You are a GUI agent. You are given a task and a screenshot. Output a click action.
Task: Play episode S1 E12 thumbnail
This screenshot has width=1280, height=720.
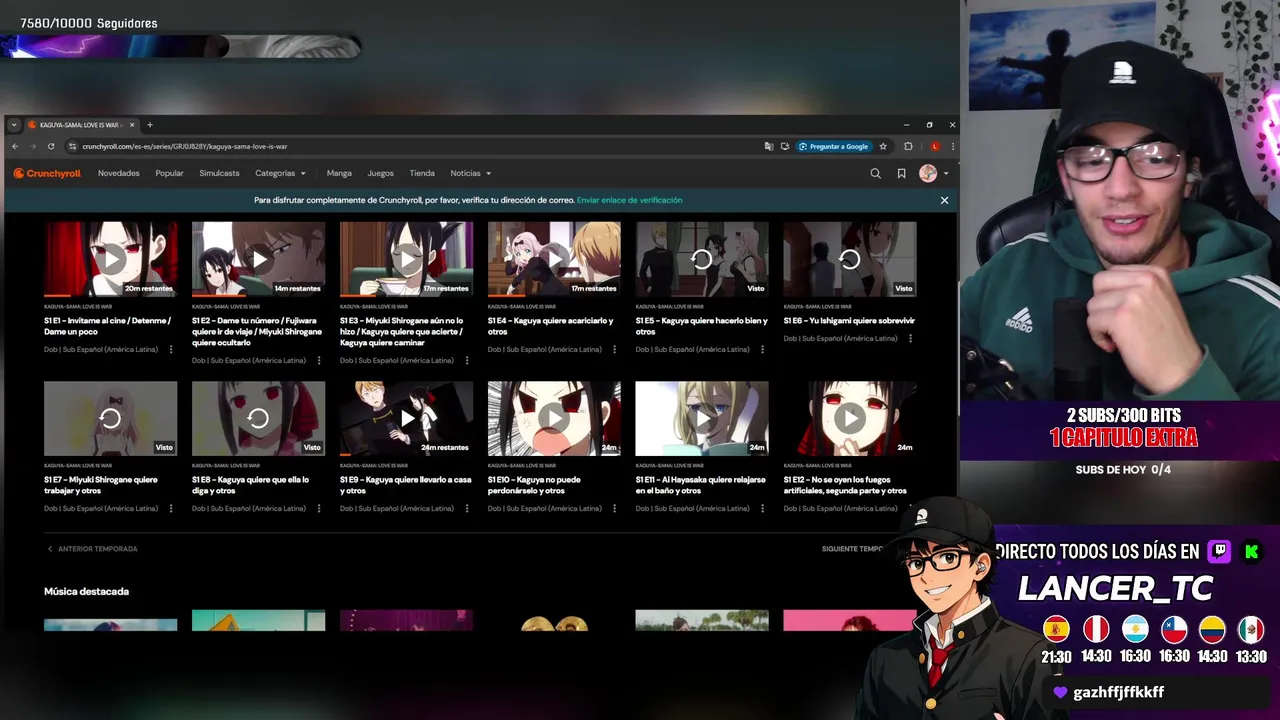pos(850,418)
